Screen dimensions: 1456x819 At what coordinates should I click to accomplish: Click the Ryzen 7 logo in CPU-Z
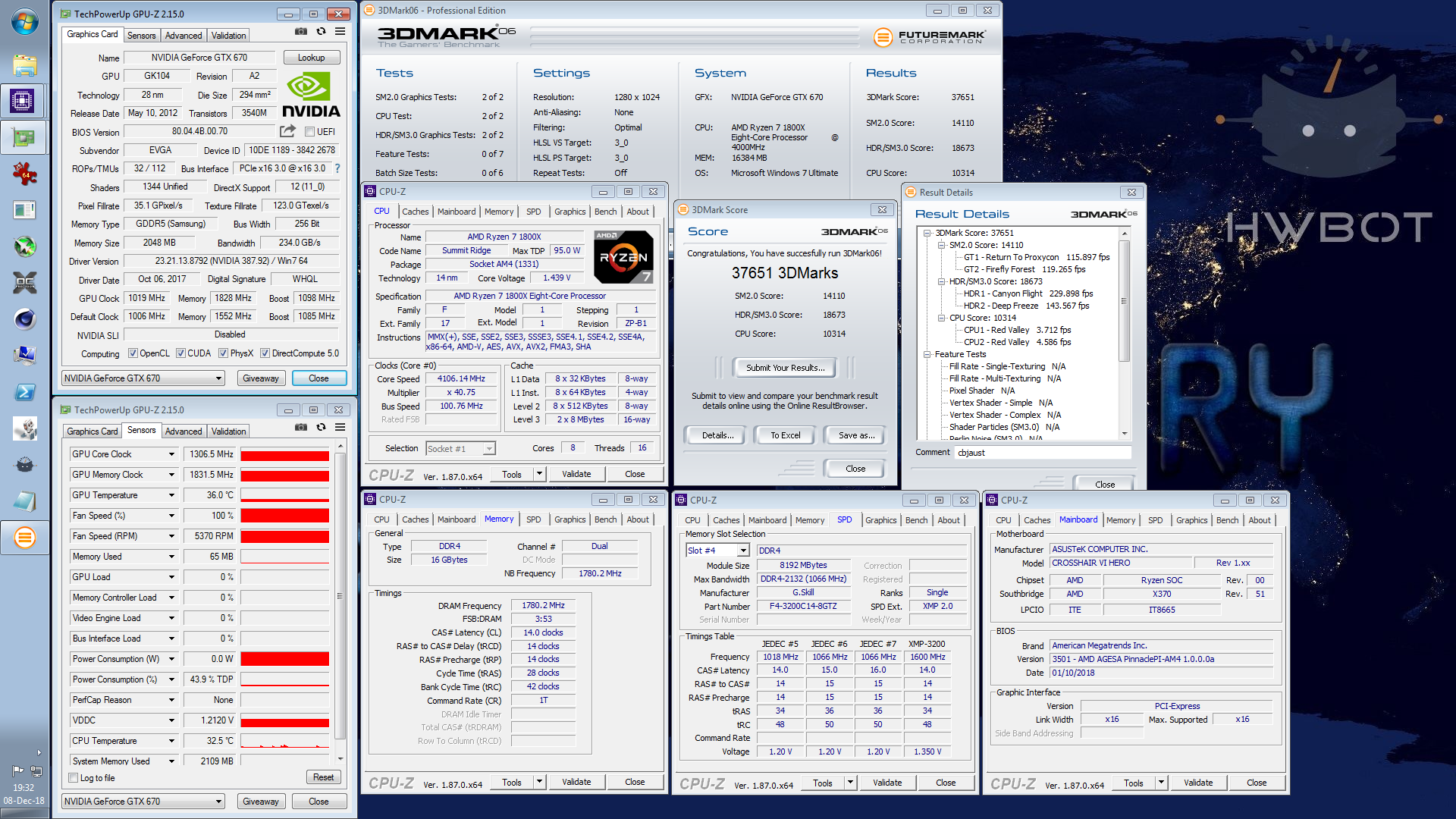(x=623, y=256)
